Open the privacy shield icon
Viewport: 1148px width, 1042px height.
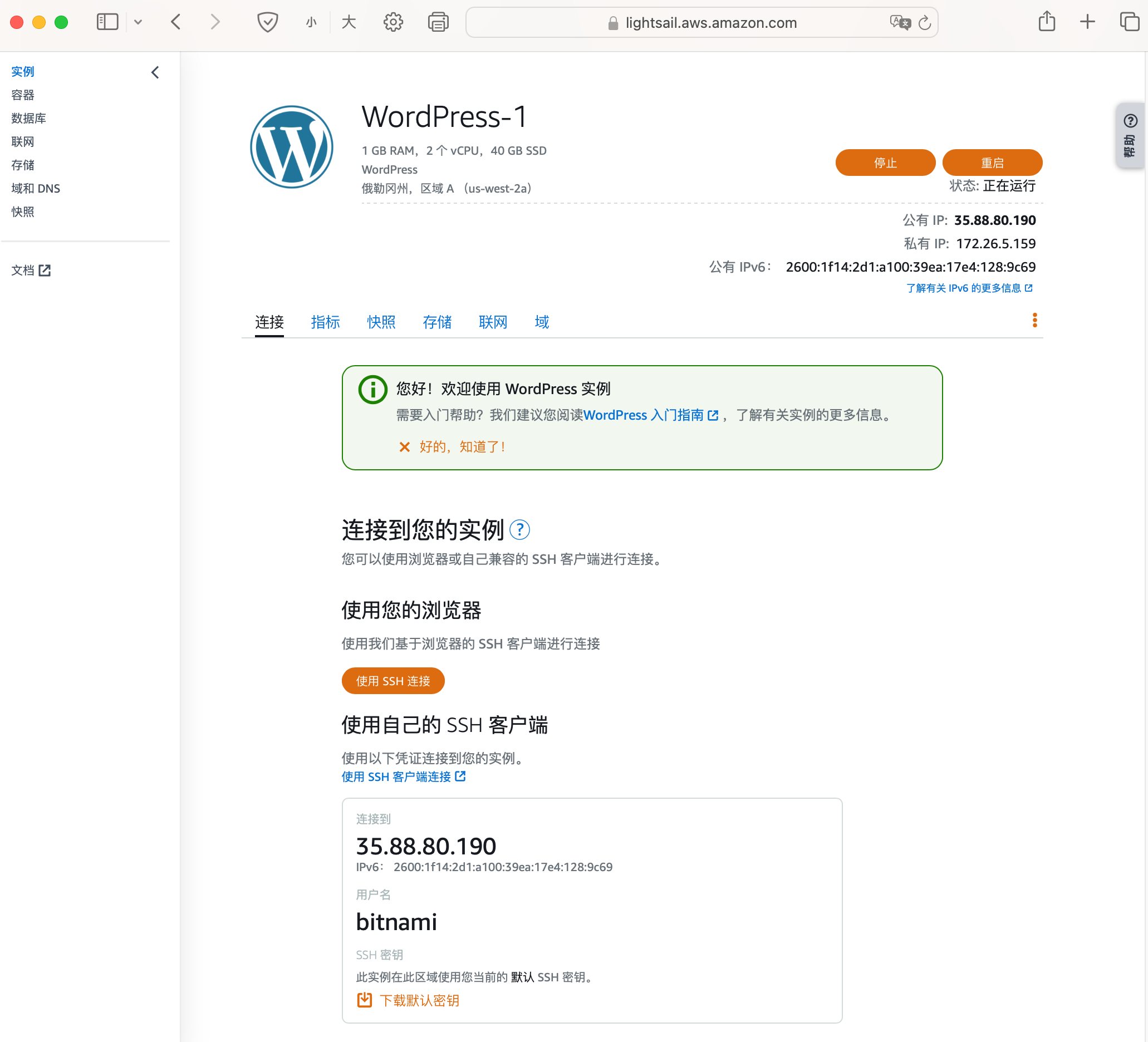point(267,22)
